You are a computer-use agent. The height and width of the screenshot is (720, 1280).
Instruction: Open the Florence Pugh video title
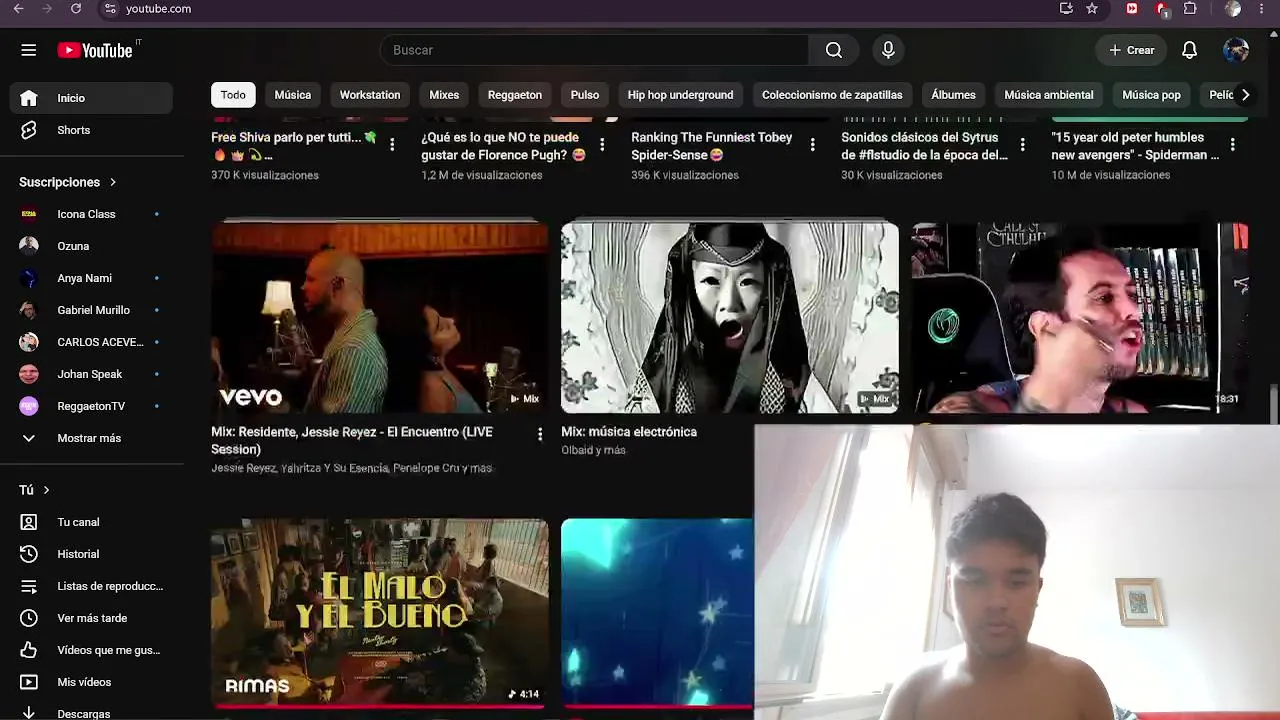(x=503, y=146)
